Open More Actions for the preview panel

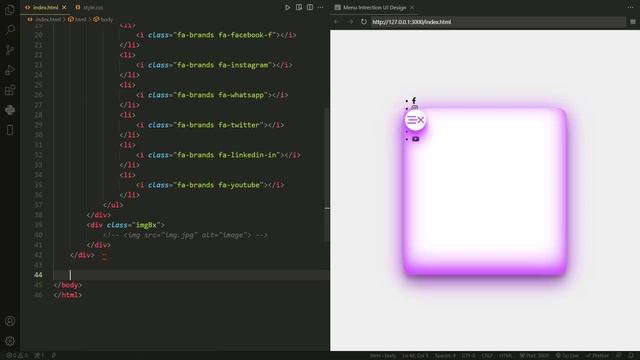click(631, 7)
